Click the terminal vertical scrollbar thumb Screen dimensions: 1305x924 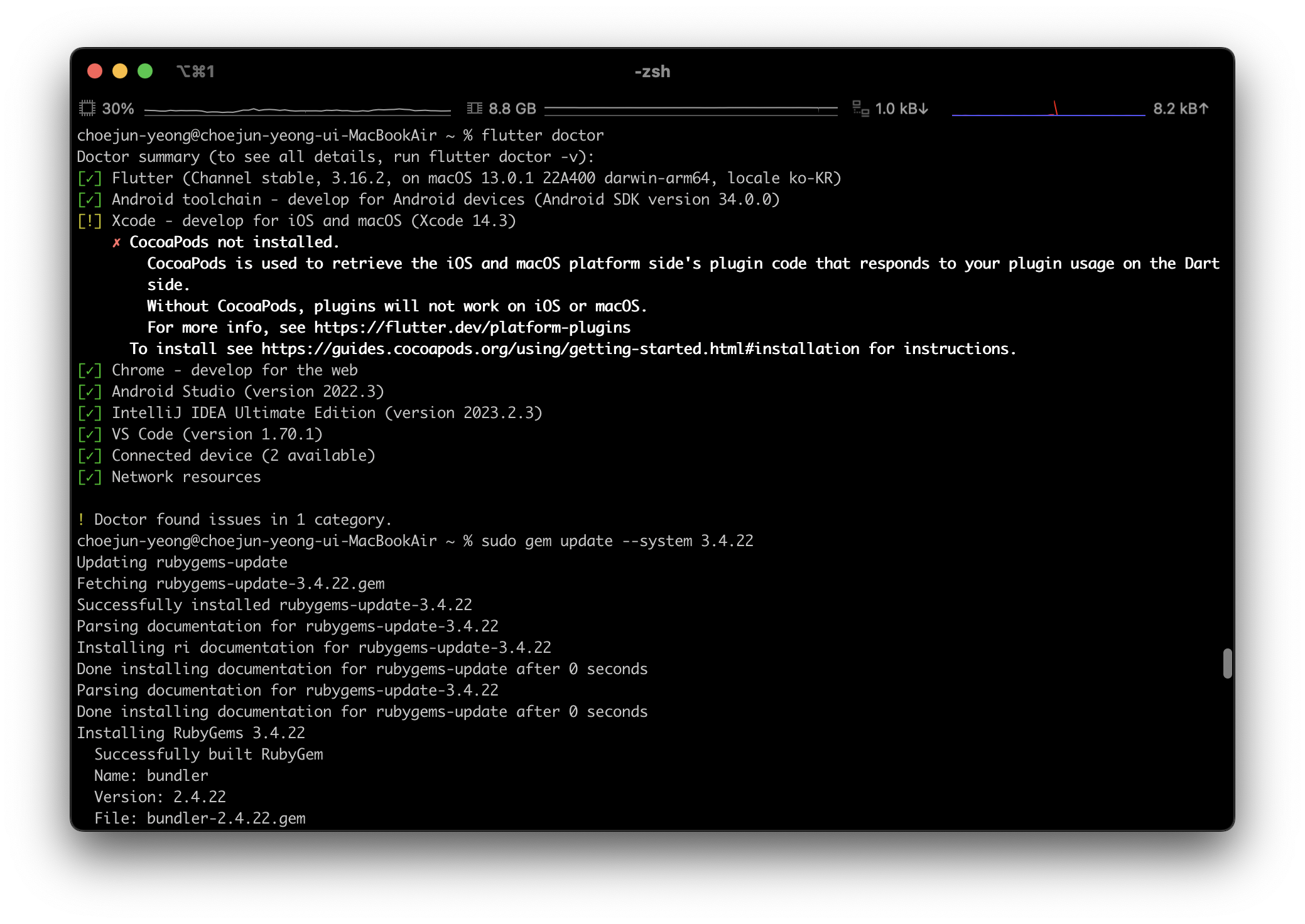[1227, 663]
